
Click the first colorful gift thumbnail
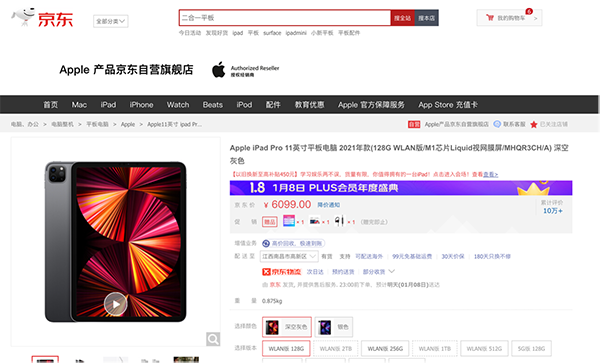coord(289,221)
